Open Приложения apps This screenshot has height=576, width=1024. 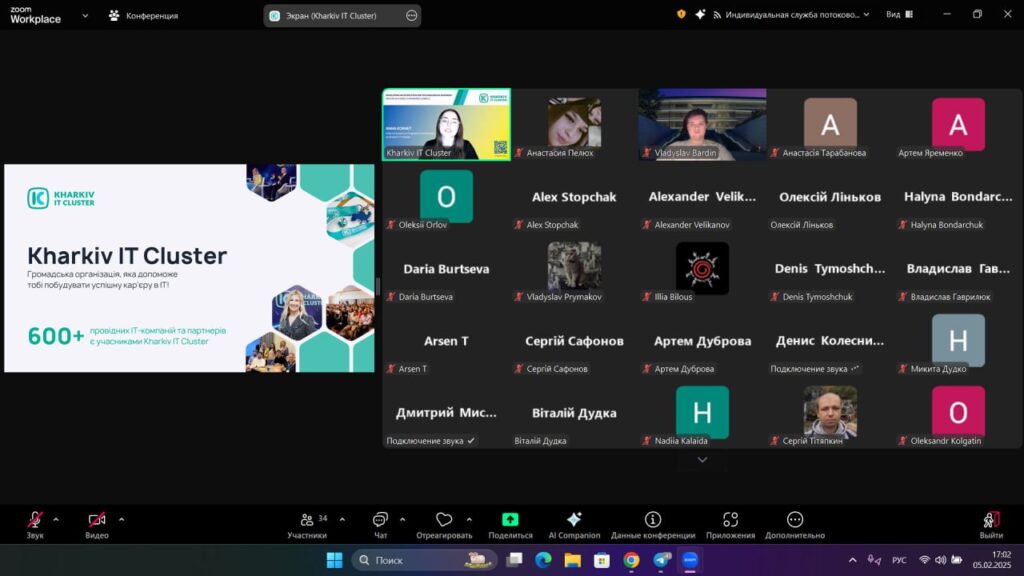tap(730, 524)
